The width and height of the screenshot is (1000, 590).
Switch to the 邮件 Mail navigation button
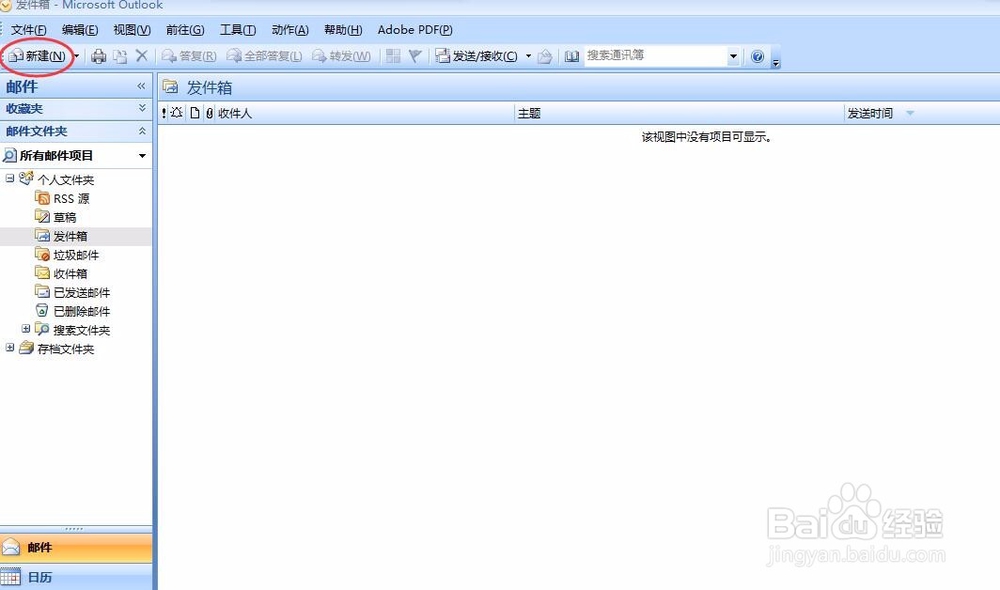pos(76,547)
